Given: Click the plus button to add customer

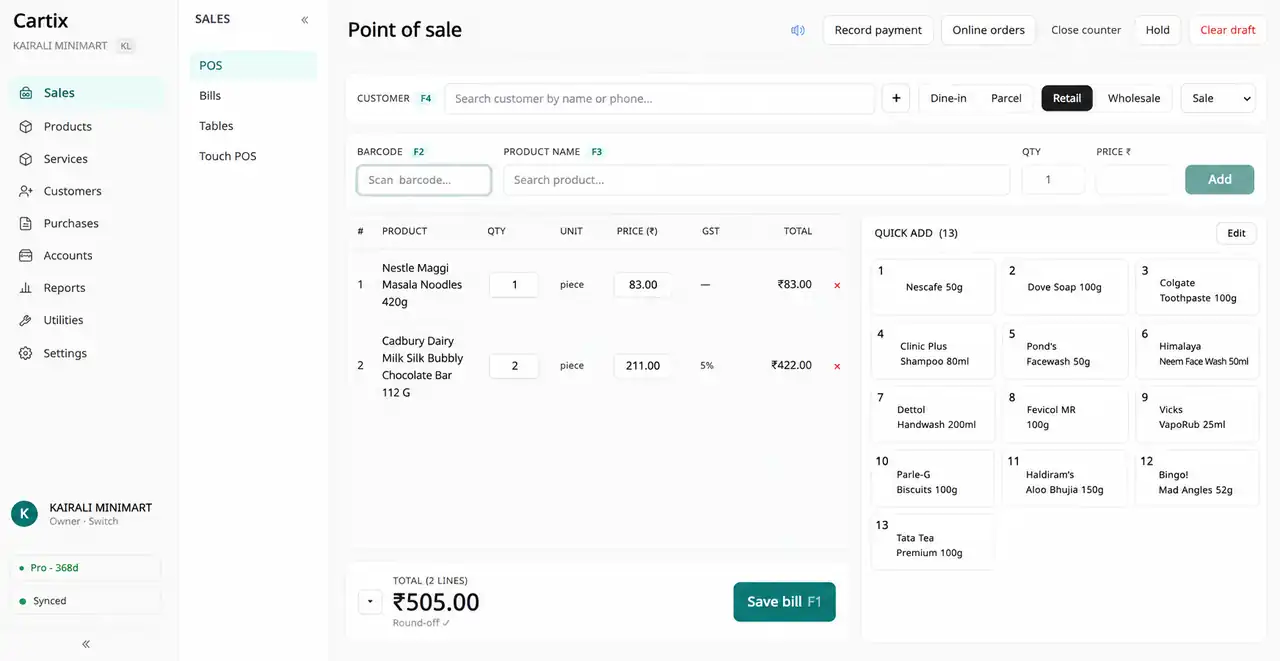Looking at the screenshot, I should [x=896, y=98].
